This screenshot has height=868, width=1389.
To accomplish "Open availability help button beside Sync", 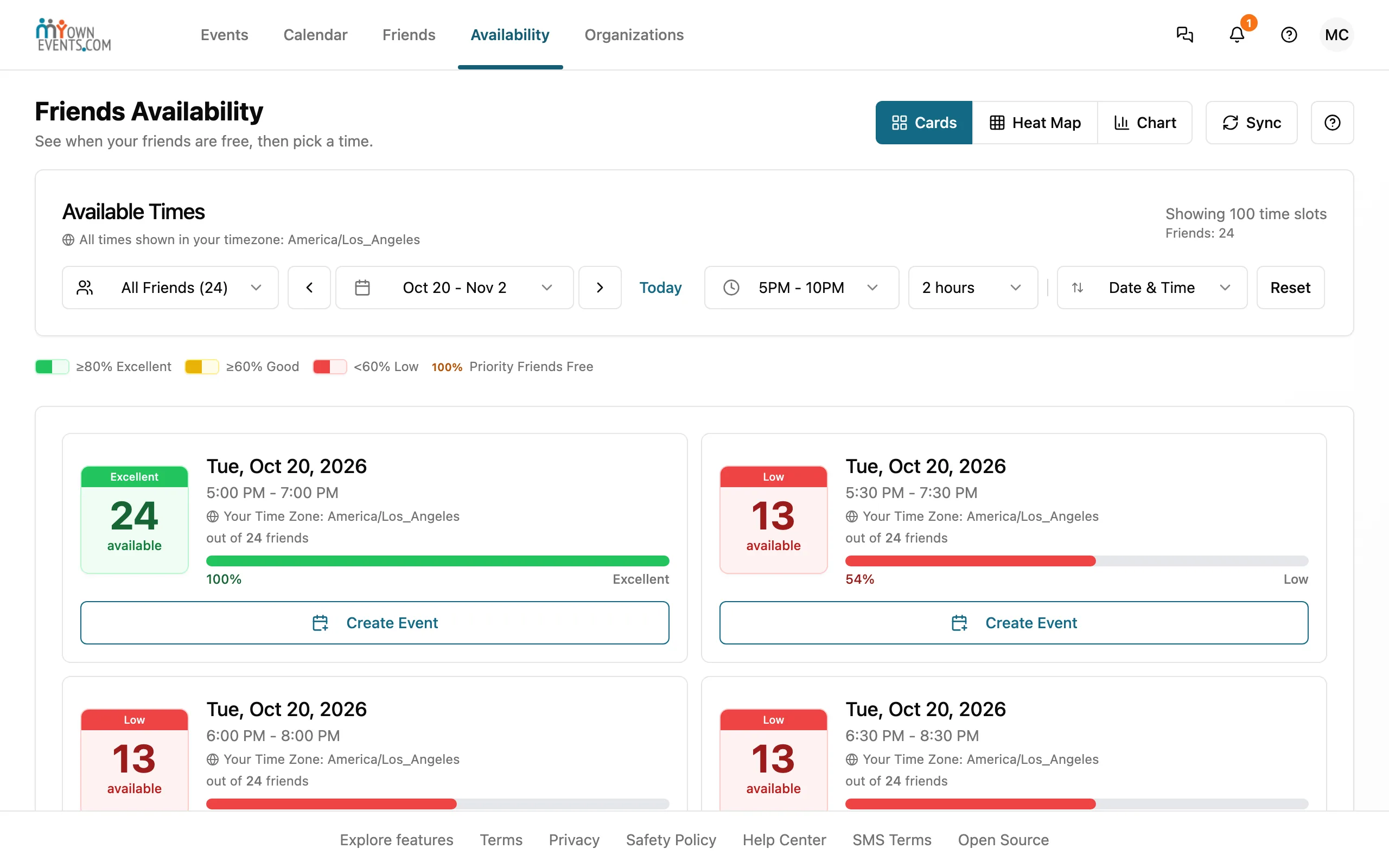I will (1332, 122).
